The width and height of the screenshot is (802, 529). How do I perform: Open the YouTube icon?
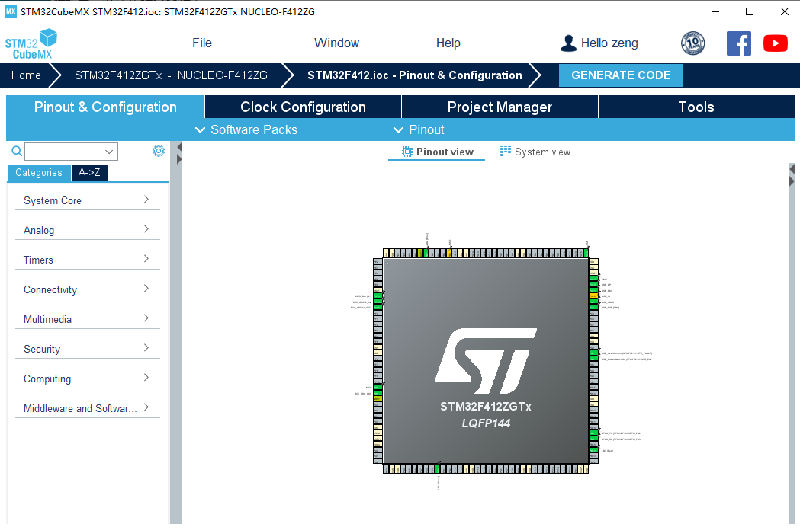775,43
